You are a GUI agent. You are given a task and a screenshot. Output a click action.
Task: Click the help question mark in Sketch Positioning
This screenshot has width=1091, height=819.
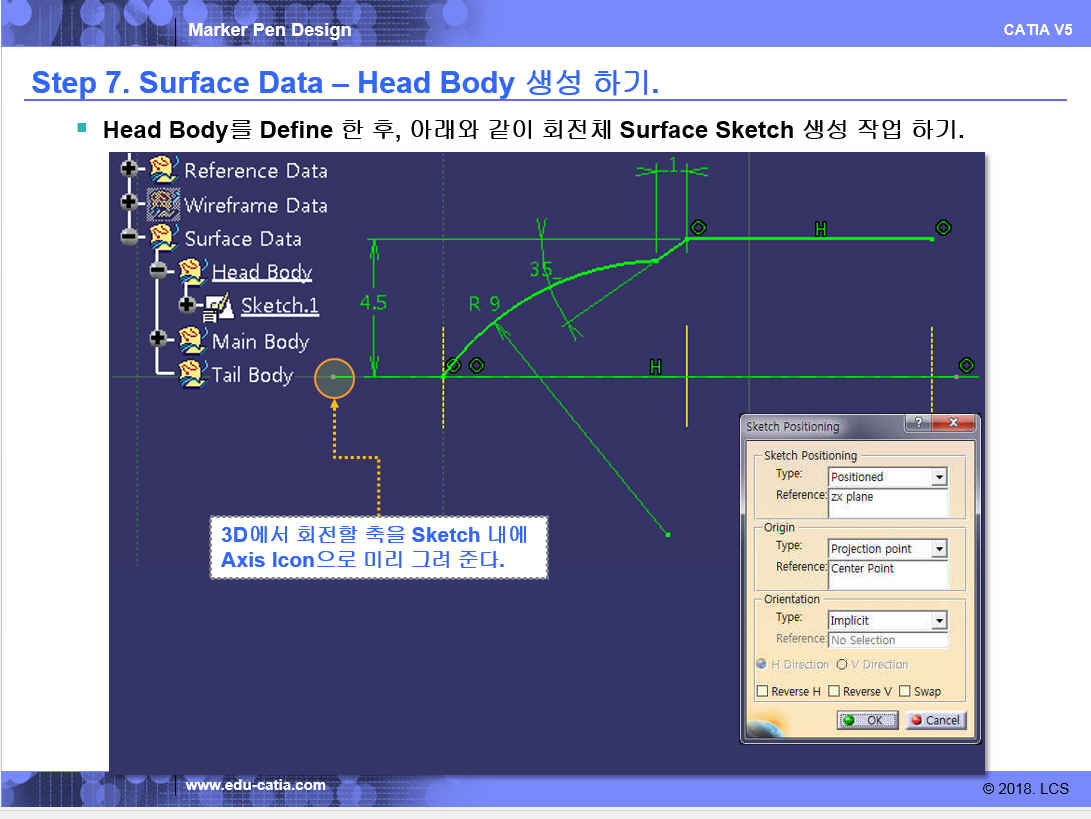pos(920,424)
